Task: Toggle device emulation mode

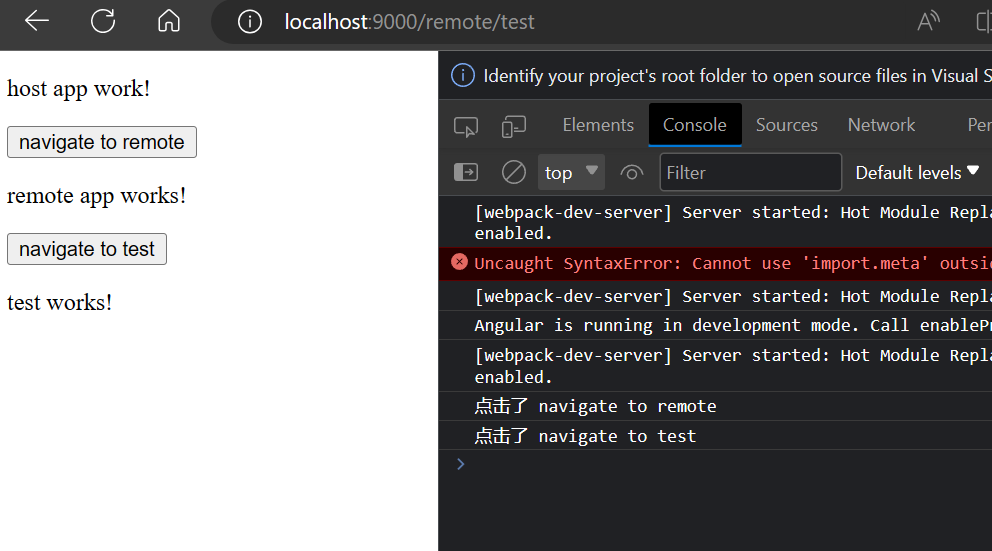Action: pos(514,126)
